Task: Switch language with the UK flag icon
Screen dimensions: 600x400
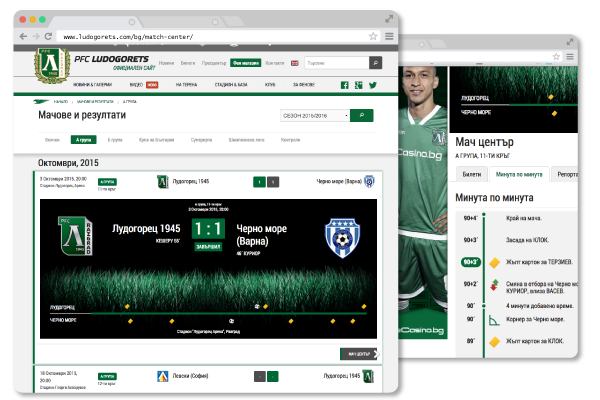Action: pyautogui.click(x=295, y=63)
